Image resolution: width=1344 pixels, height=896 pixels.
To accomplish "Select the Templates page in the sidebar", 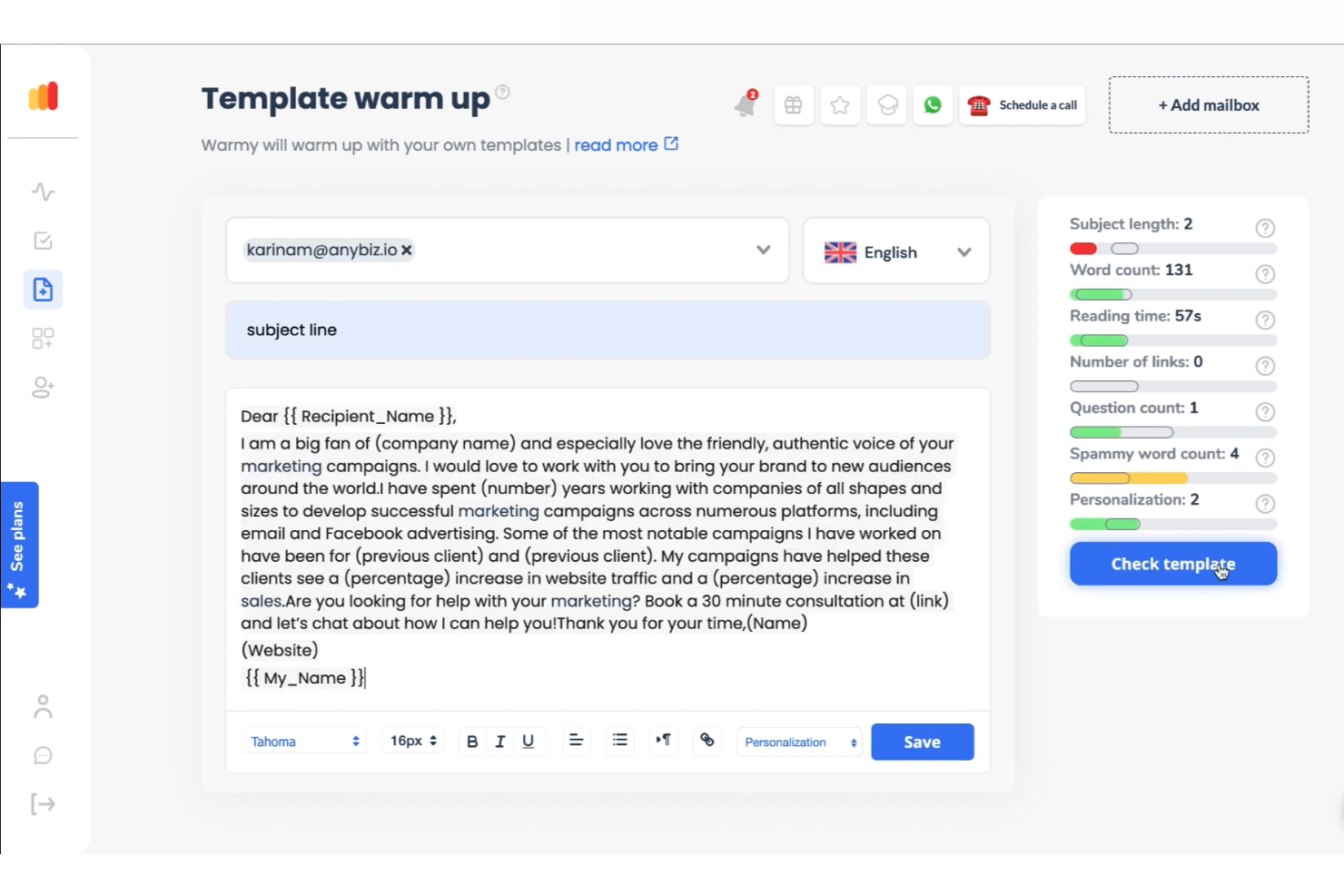I will (x=43, y=289).
